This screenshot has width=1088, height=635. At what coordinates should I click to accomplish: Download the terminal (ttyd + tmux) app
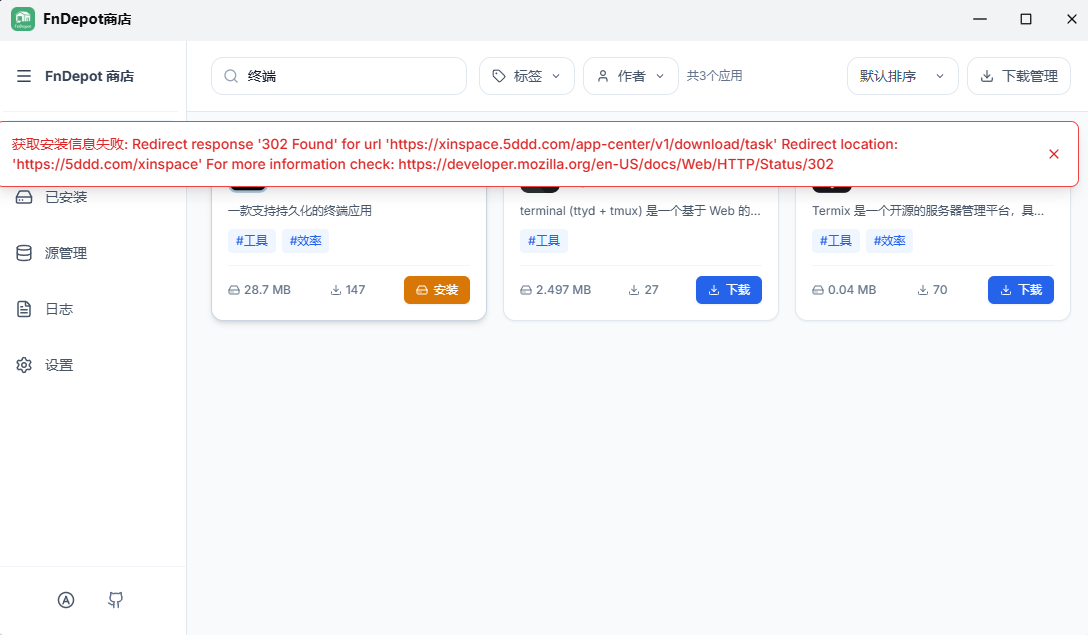(x=729, y=290)
